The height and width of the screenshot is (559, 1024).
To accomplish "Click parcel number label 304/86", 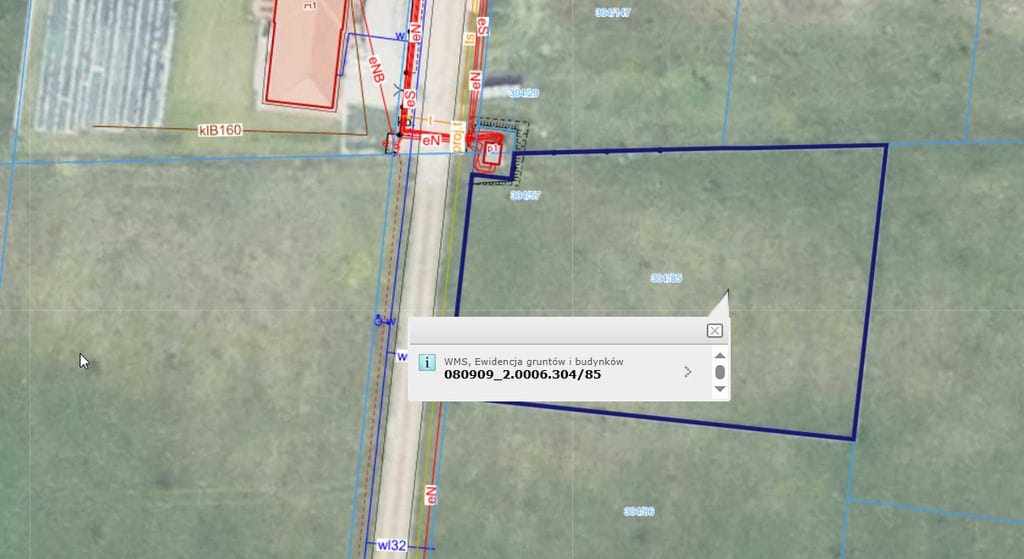I will (639, 511).
